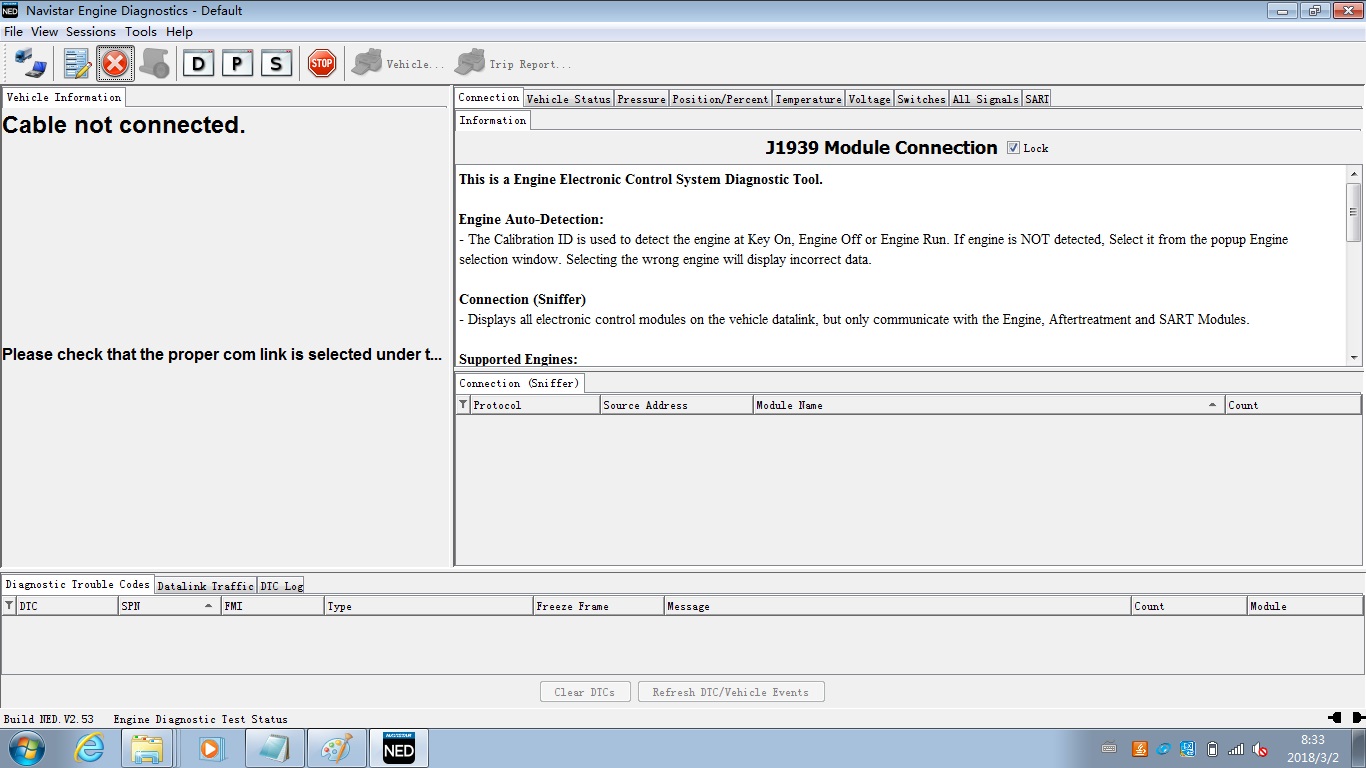Click the filter icon in DTC table
The height and width of the screenshot is (768, 1366).
tap(9, 606)
